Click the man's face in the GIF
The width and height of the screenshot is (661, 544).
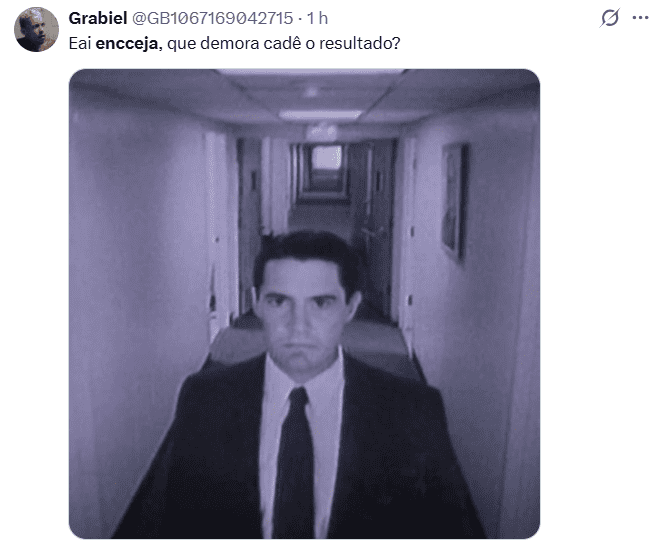point(304,312)
